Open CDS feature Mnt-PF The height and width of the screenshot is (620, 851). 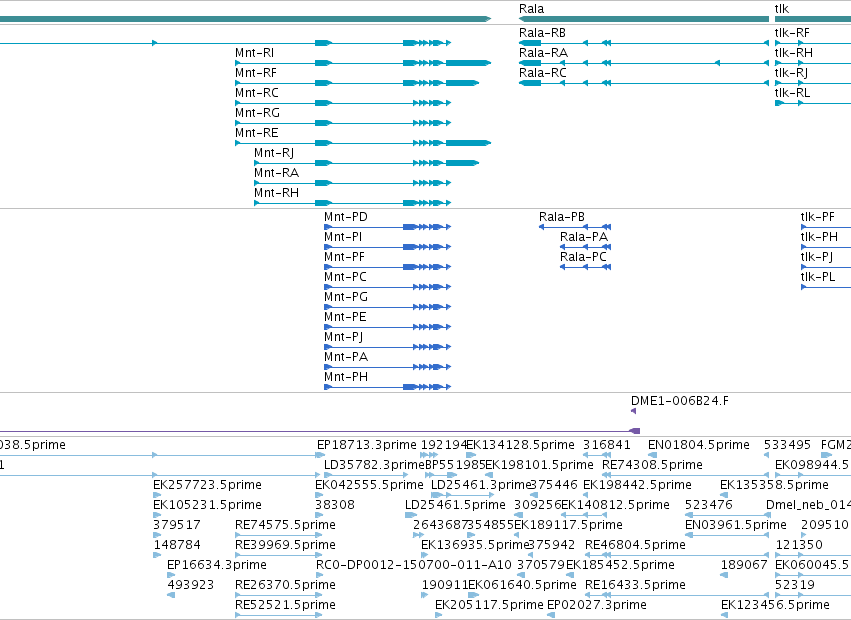click(344, 257)
